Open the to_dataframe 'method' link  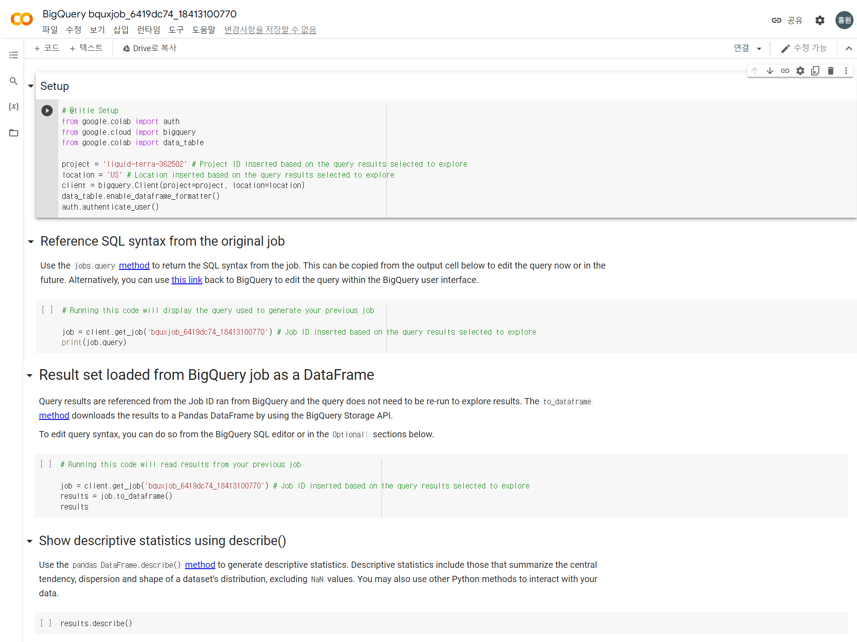54,415
